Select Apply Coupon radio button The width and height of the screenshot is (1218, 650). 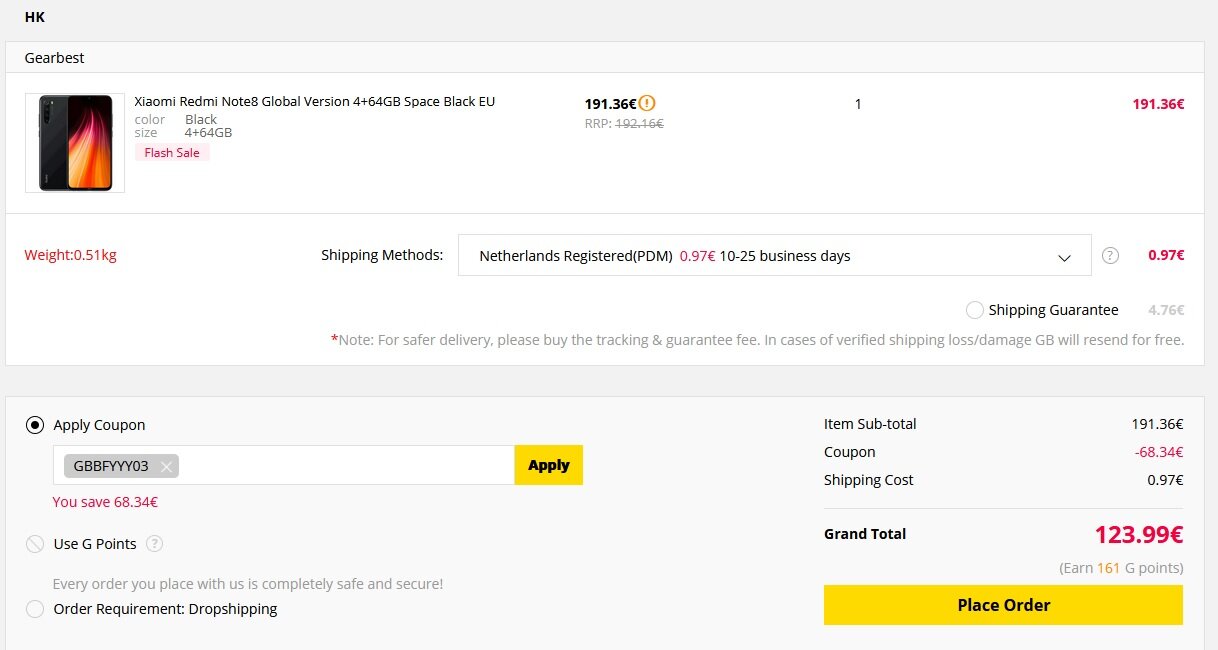pyautogui.click(x=35, y=425)
